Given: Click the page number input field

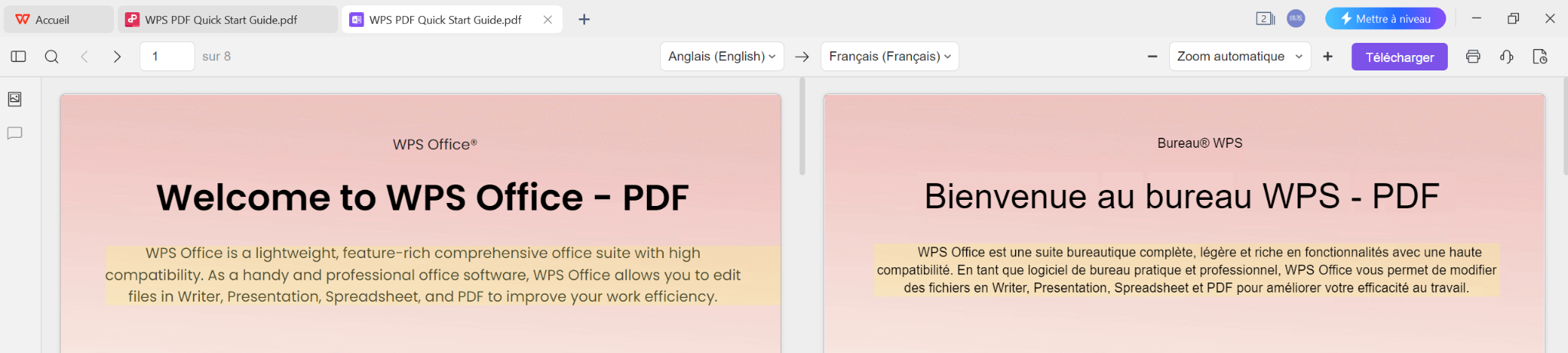Looking at the screenshot, I should tap(167, 57).
